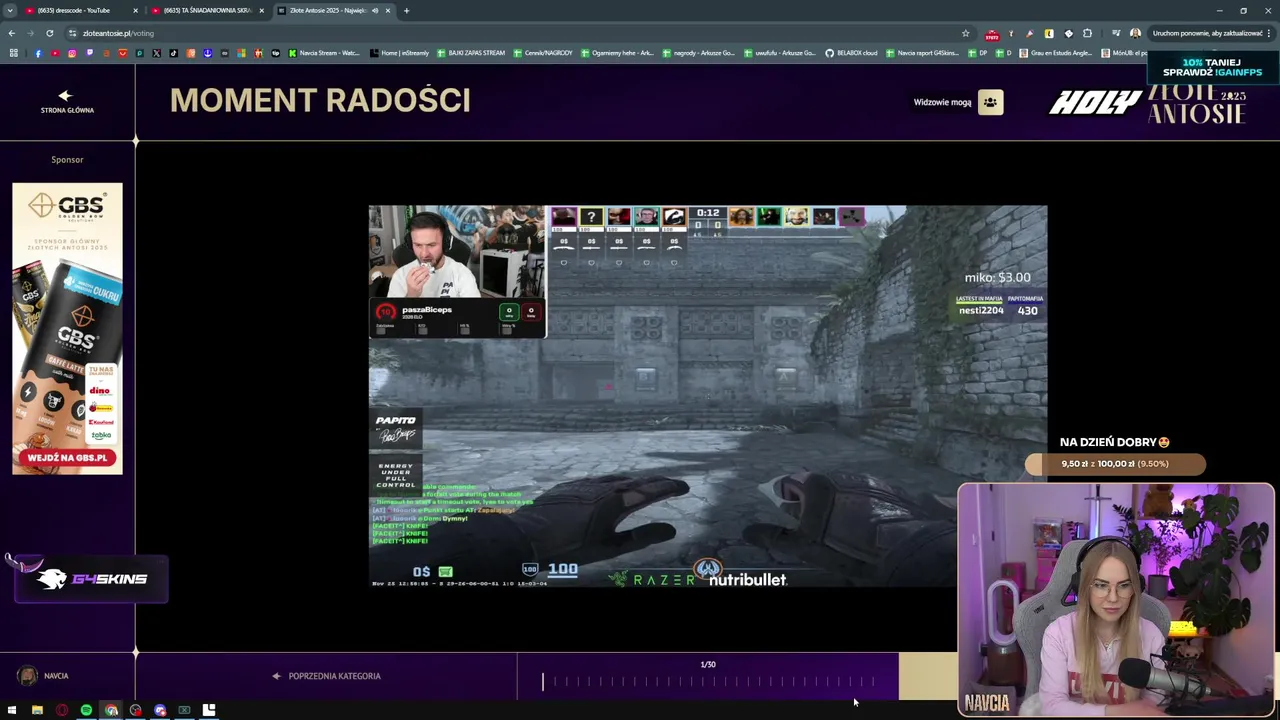The height and width of the screenshot is (720, 1280).
Task: Open the YouTube bookmark icon
Action: (55, 53)
